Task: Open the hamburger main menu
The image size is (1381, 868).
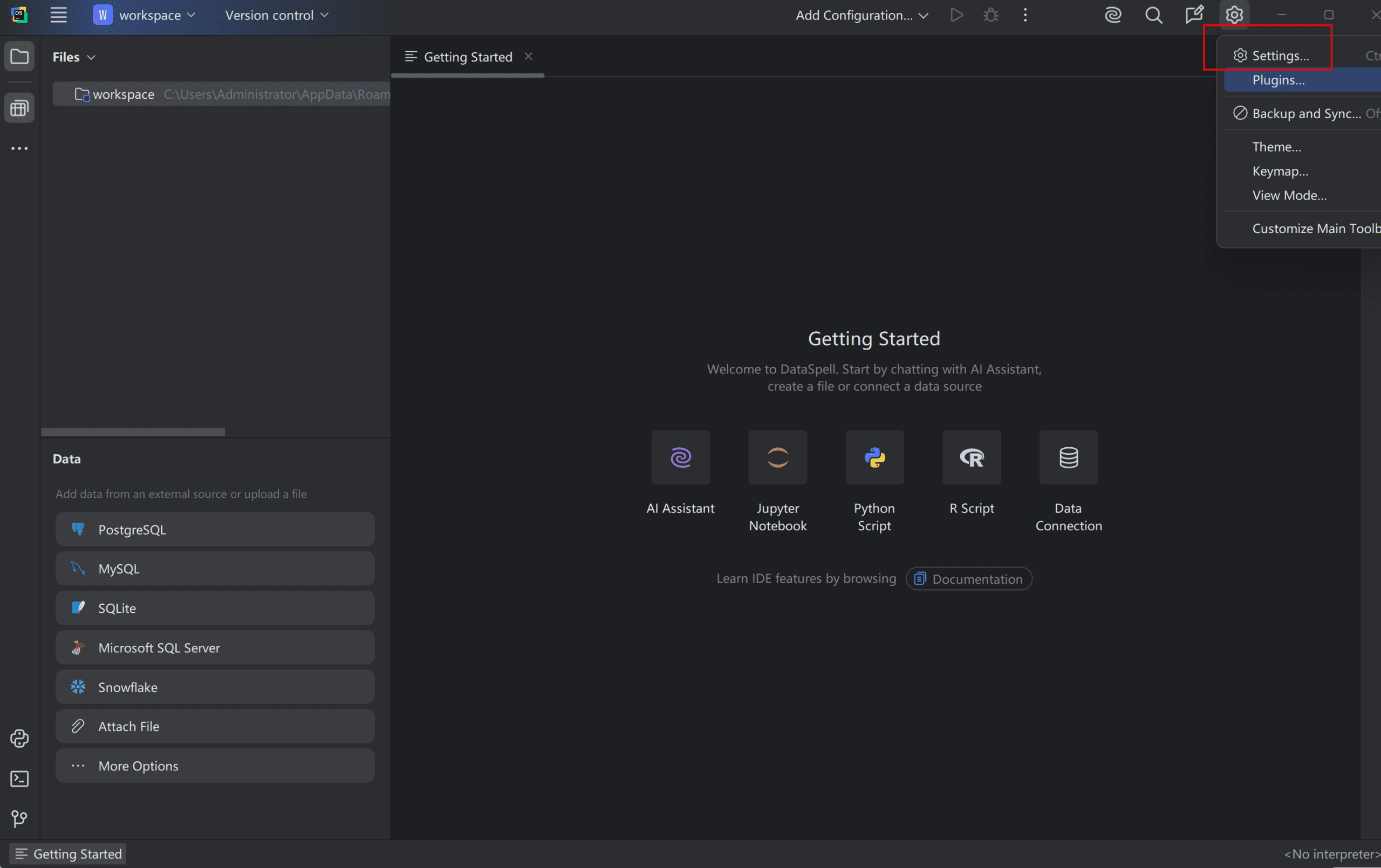Action: pyautogui.click(x=58, y=15)
